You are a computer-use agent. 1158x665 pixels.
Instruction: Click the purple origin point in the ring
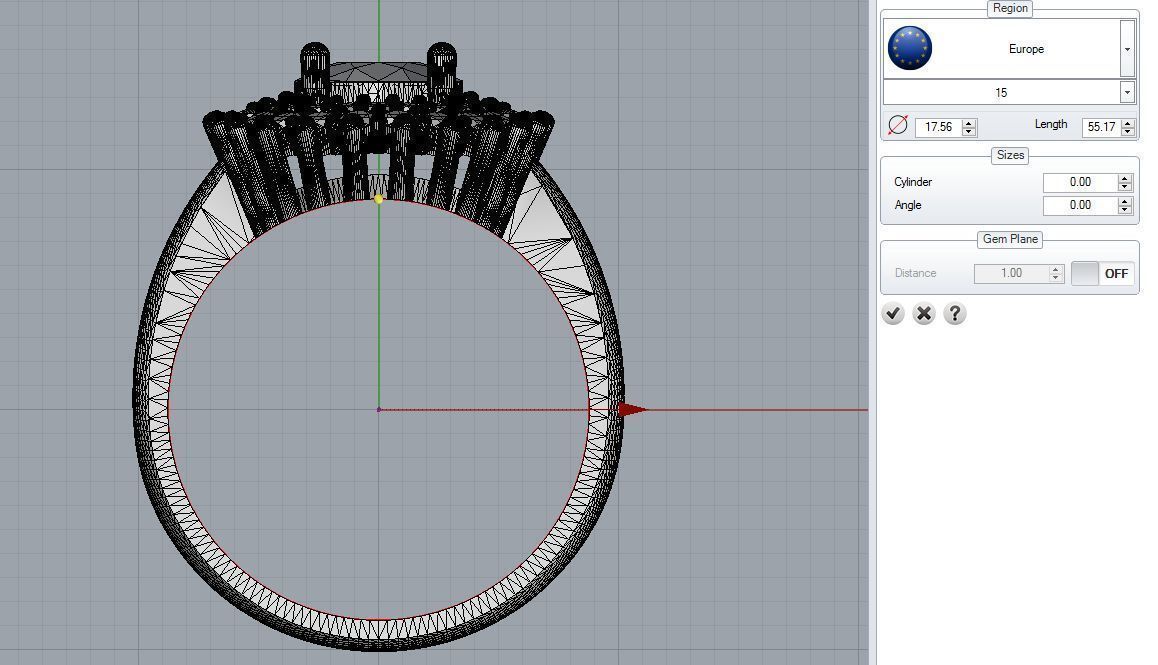(379, 409)
